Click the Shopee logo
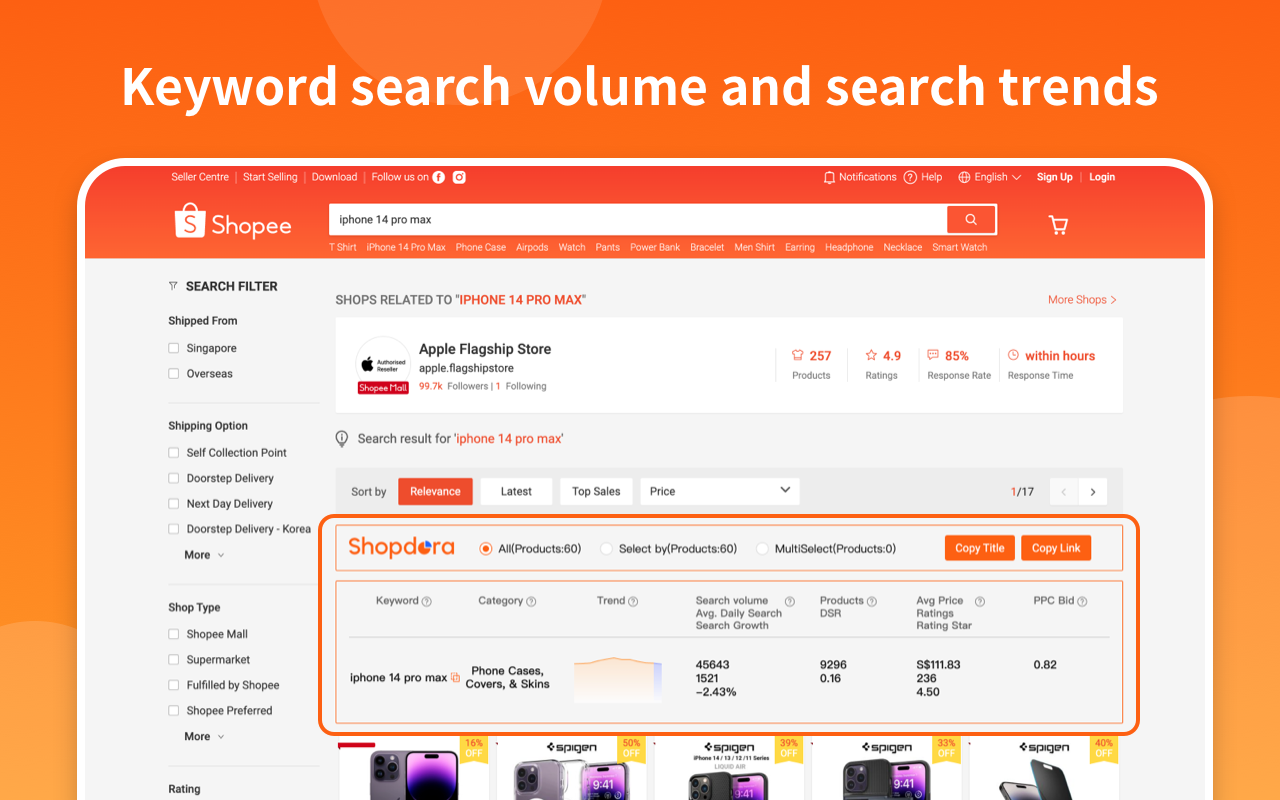This screenshot has width=1280, height=800. (x=233, y=223)
